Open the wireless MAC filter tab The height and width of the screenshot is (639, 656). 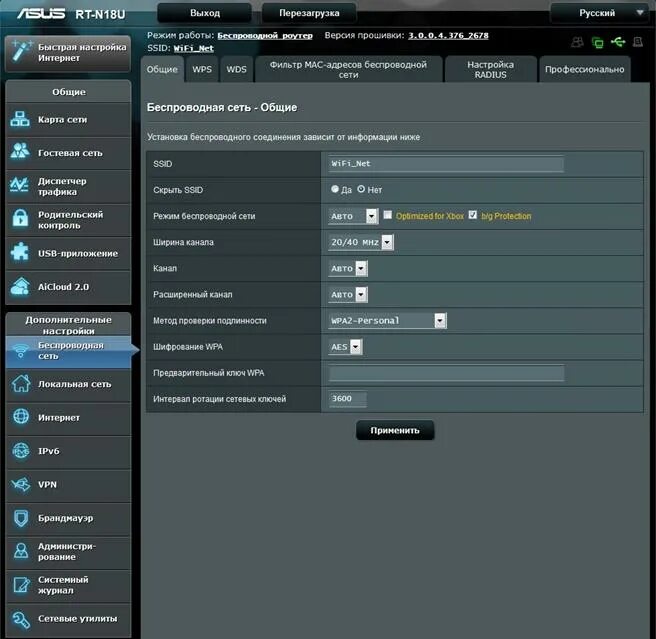tap(348, 69)
